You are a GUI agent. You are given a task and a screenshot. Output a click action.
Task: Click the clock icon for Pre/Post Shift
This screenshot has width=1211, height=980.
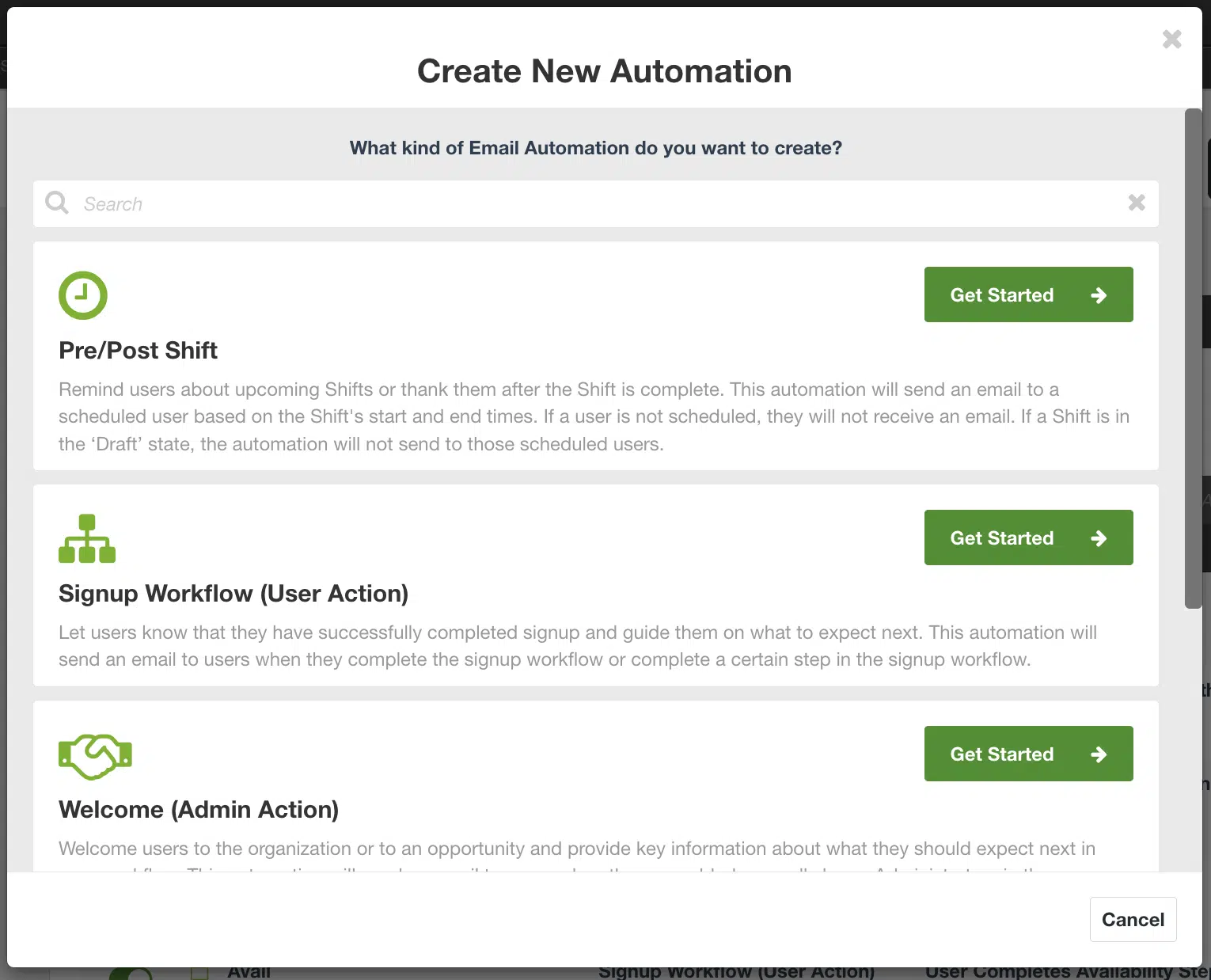coord(82,295)
